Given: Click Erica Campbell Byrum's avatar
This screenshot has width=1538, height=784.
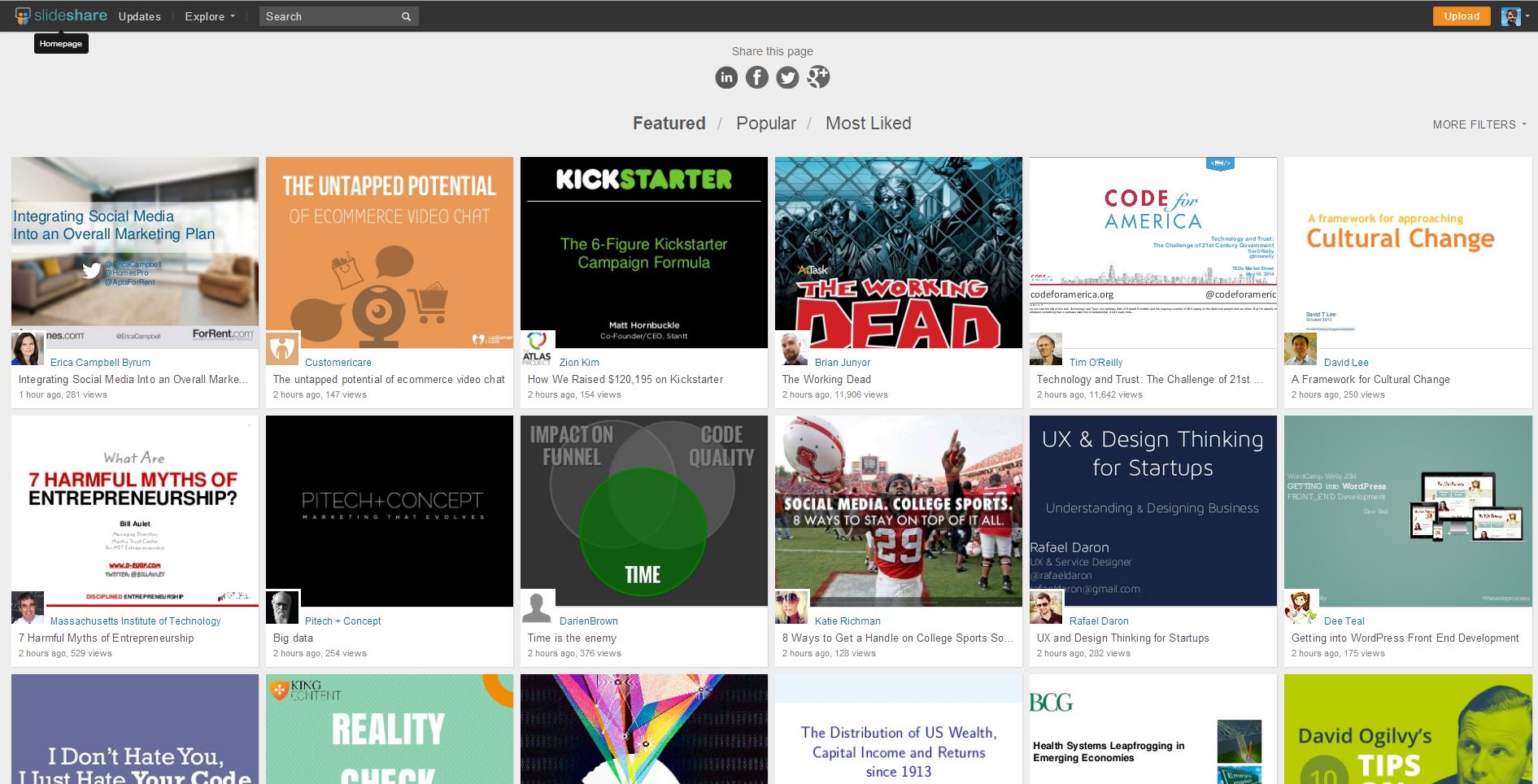Looking at the screenshot, I should coord(28,349).
